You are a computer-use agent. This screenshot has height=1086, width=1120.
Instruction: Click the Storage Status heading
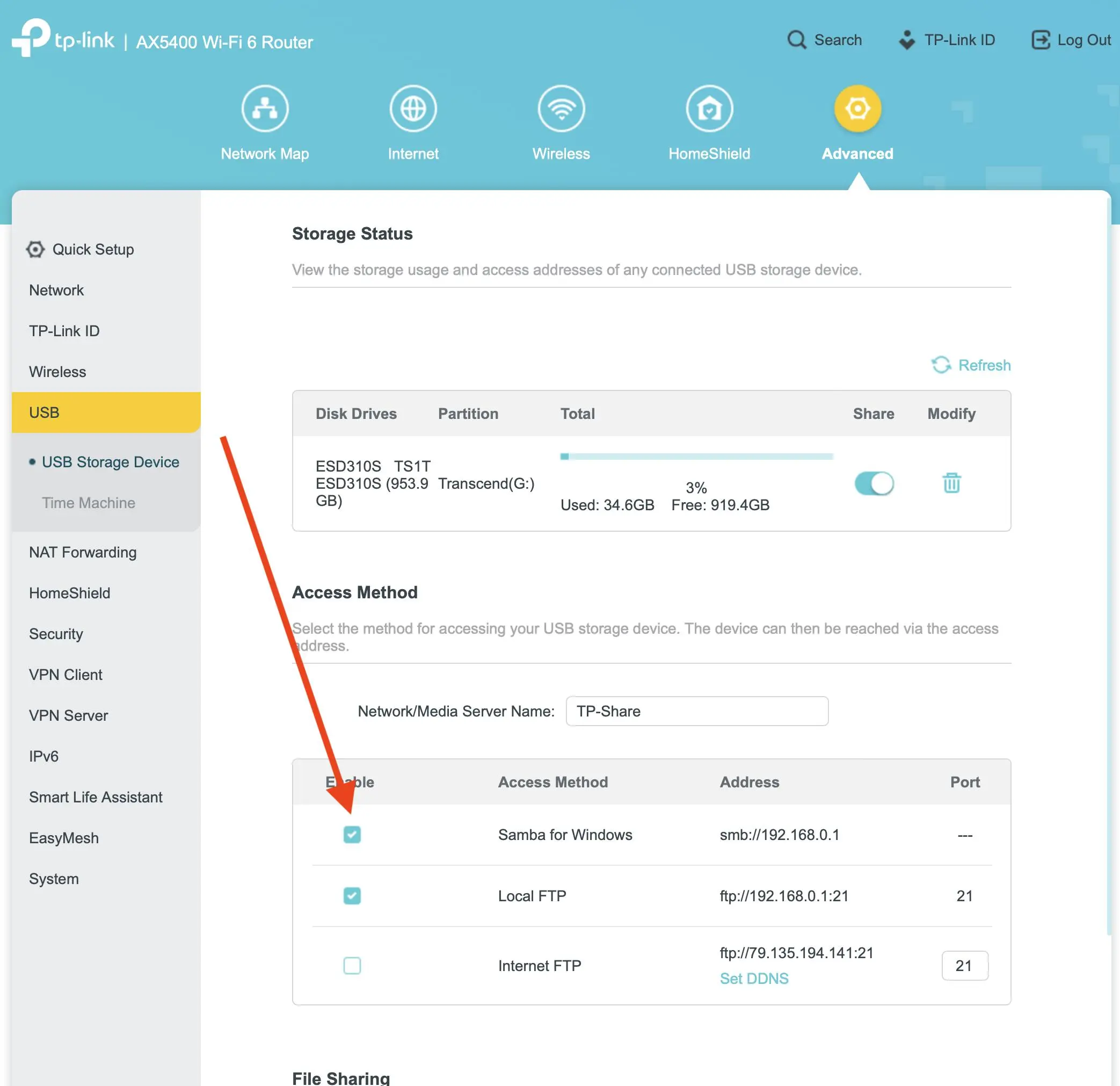[352, 234]
